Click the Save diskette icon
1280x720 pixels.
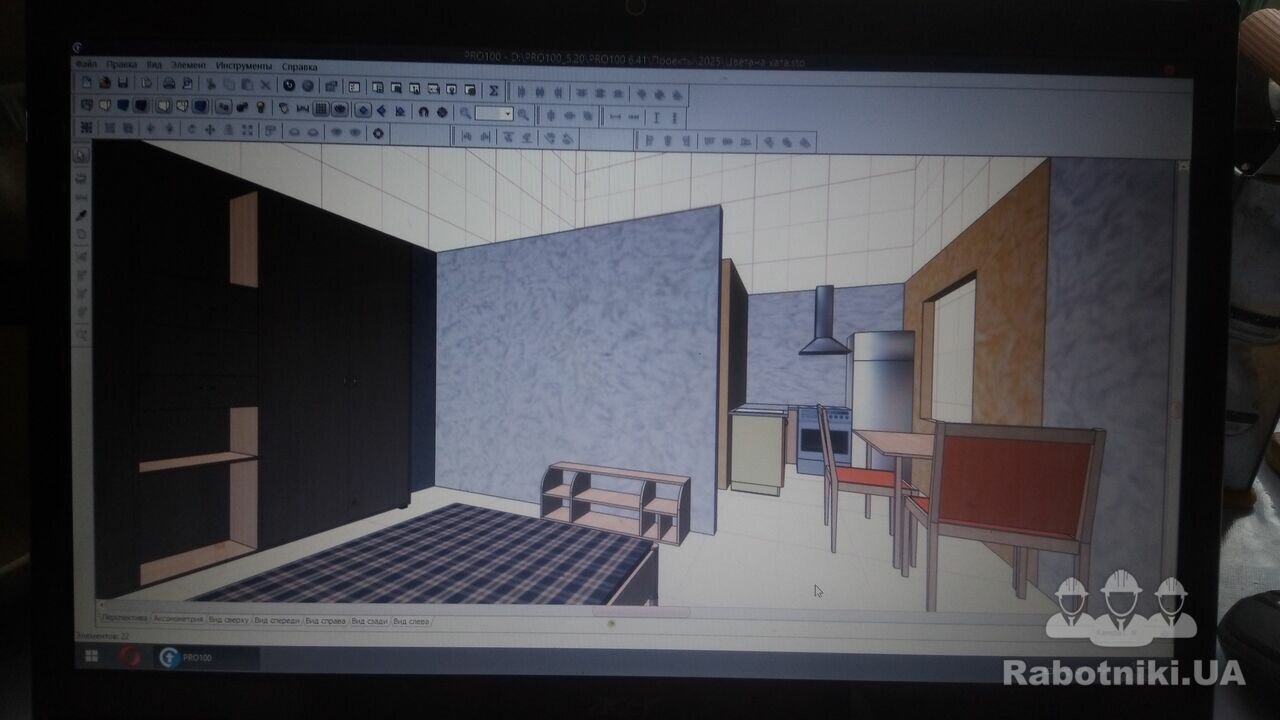click(123, 84)
